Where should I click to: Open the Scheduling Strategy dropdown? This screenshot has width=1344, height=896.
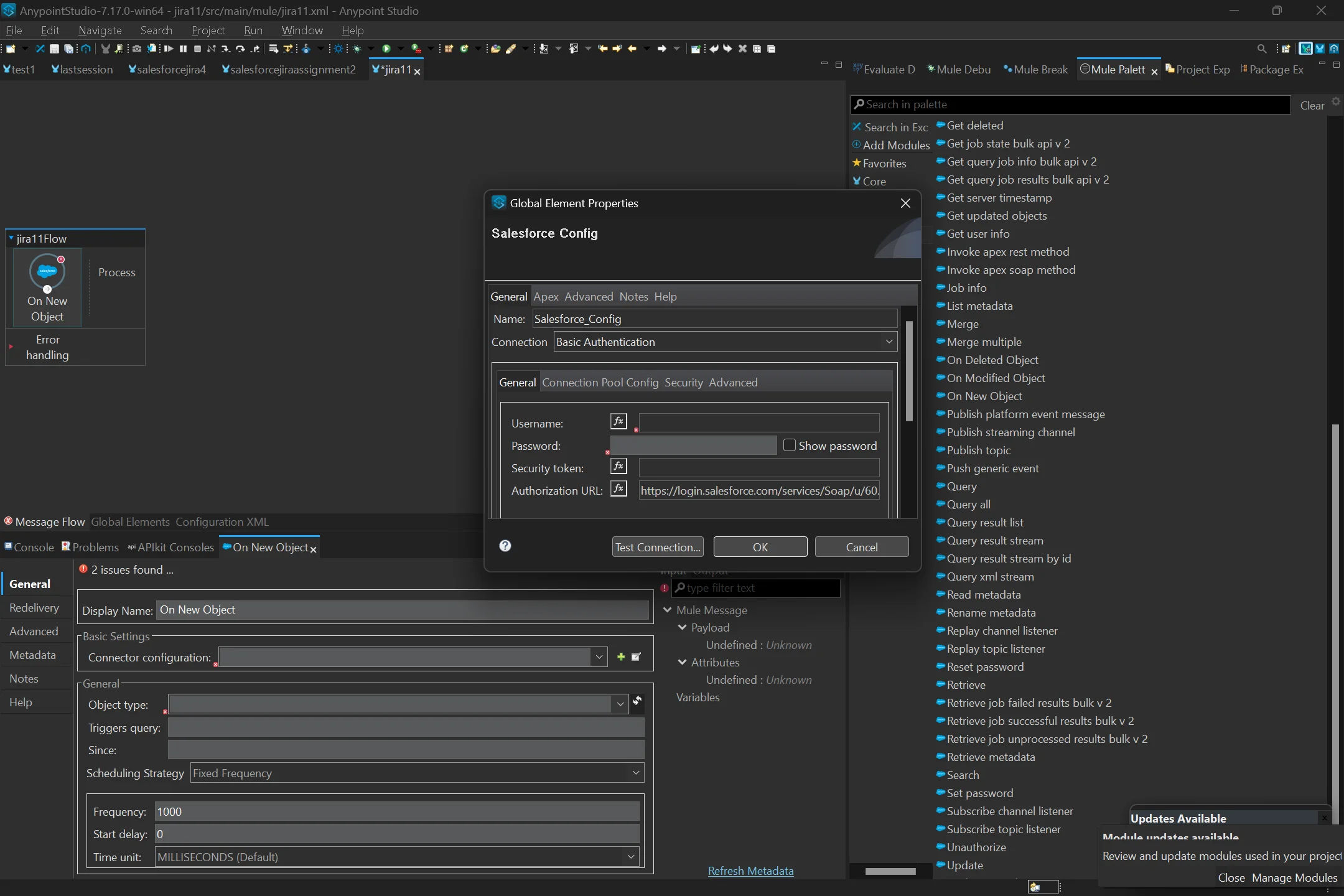click(x=635, y=773)
